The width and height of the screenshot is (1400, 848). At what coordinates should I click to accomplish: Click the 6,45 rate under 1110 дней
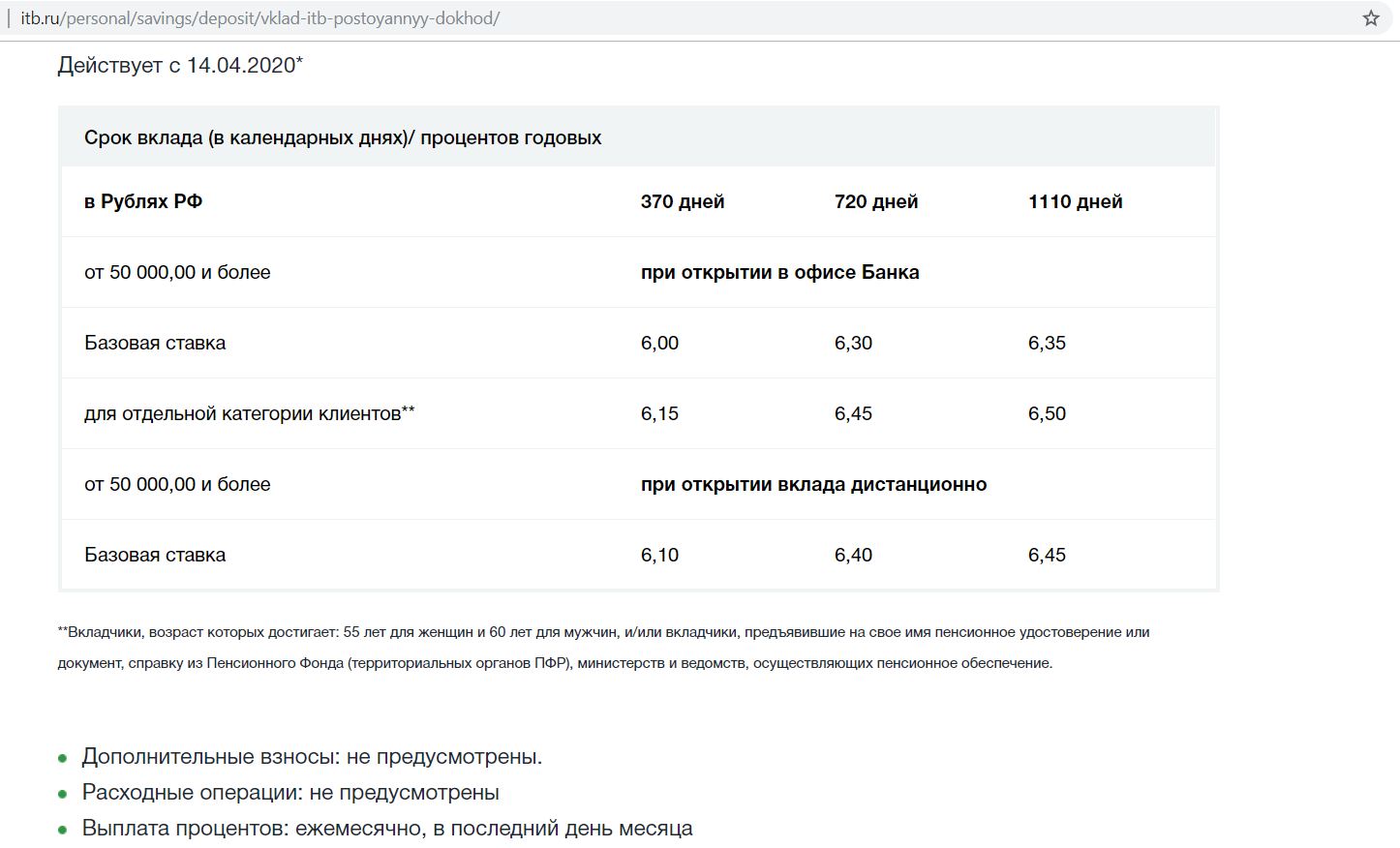[x=1047, y=555]
